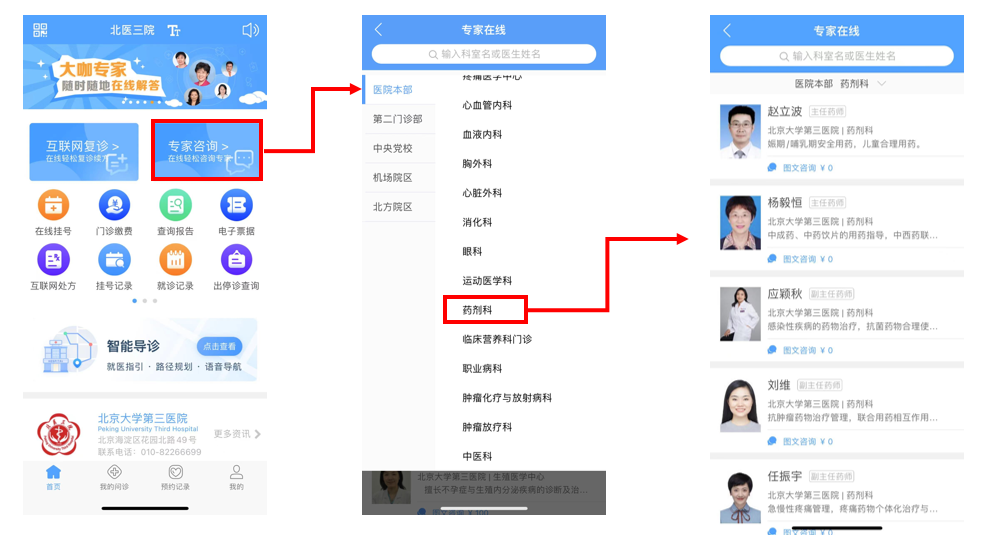Image resolution: width=996 pixels, height=549 pixels.
Task: Click 点击查看 on 智能导诊 card
Action: (219, 346)
